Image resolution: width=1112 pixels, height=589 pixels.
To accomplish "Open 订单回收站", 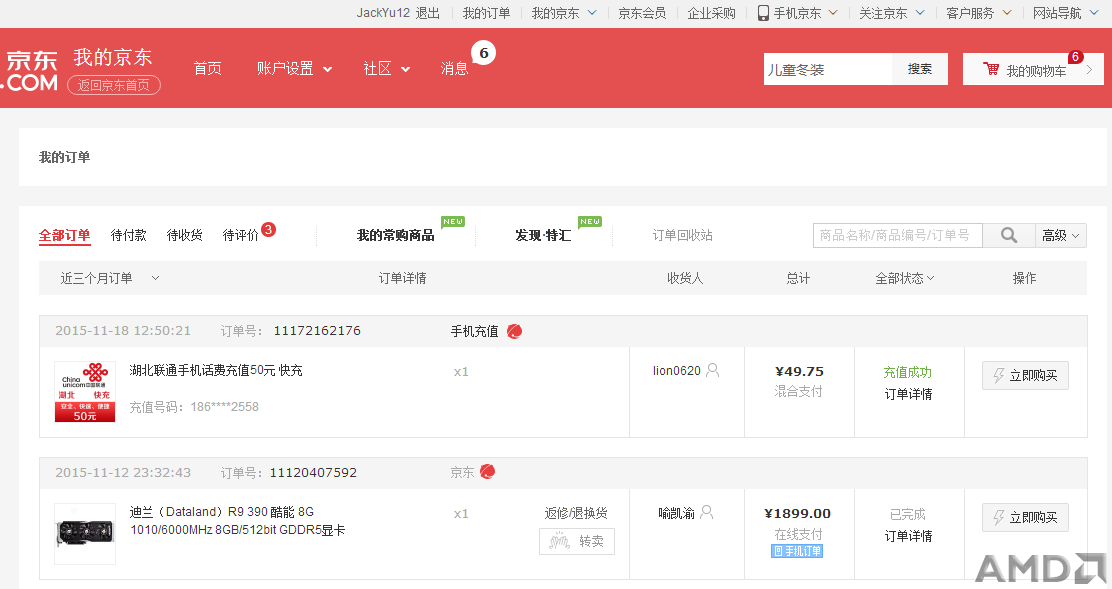I will [x=682, y=235].
